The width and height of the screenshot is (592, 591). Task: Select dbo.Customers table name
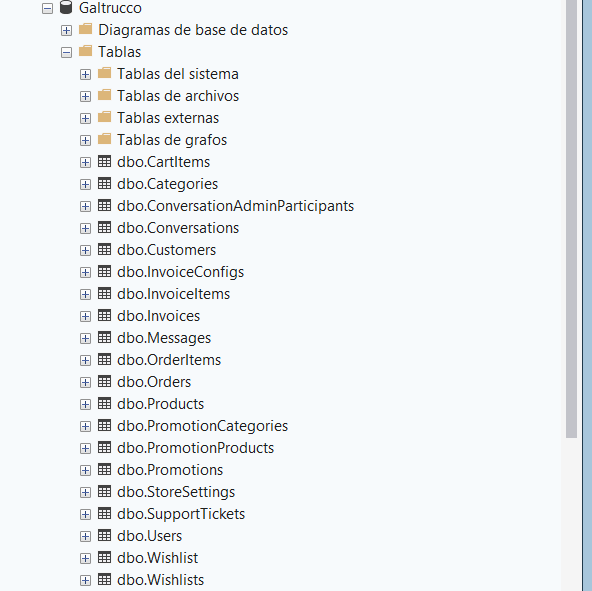pyautogui.click(x=166, y=250)
